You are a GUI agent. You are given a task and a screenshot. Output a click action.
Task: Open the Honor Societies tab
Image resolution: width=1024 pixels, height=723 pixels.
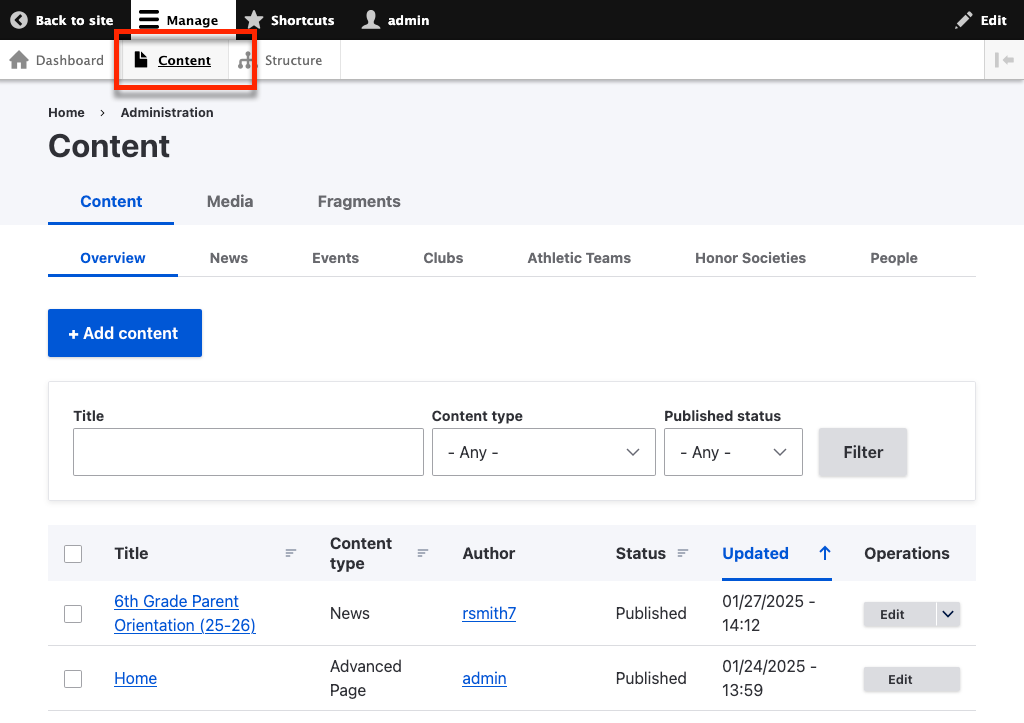pyautogui.click(x=750, y=258)
